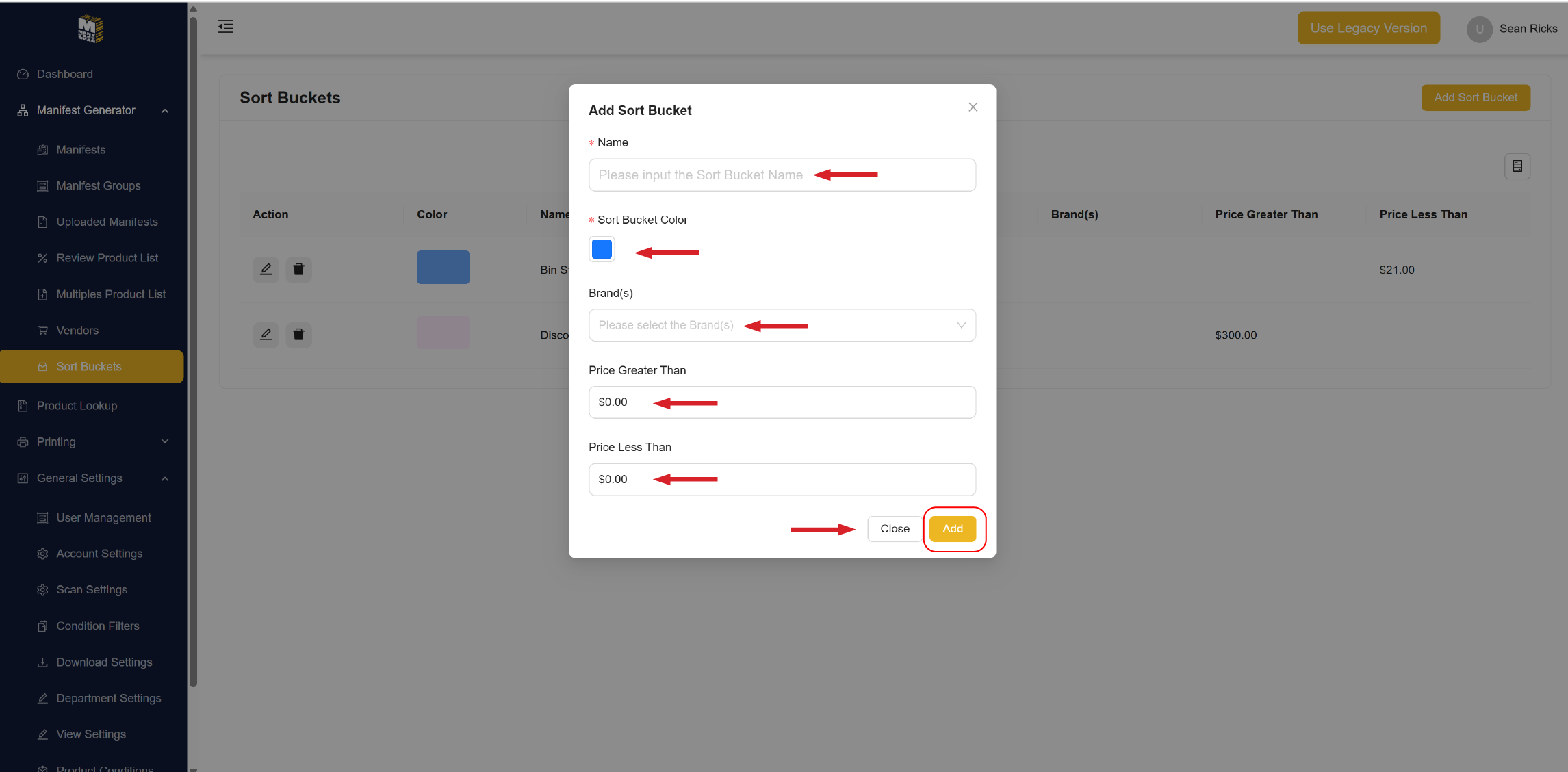This screenshot has height=772, width=1568.
Task: Delete the second sort bucket row
Action: [x=298, y=335]
